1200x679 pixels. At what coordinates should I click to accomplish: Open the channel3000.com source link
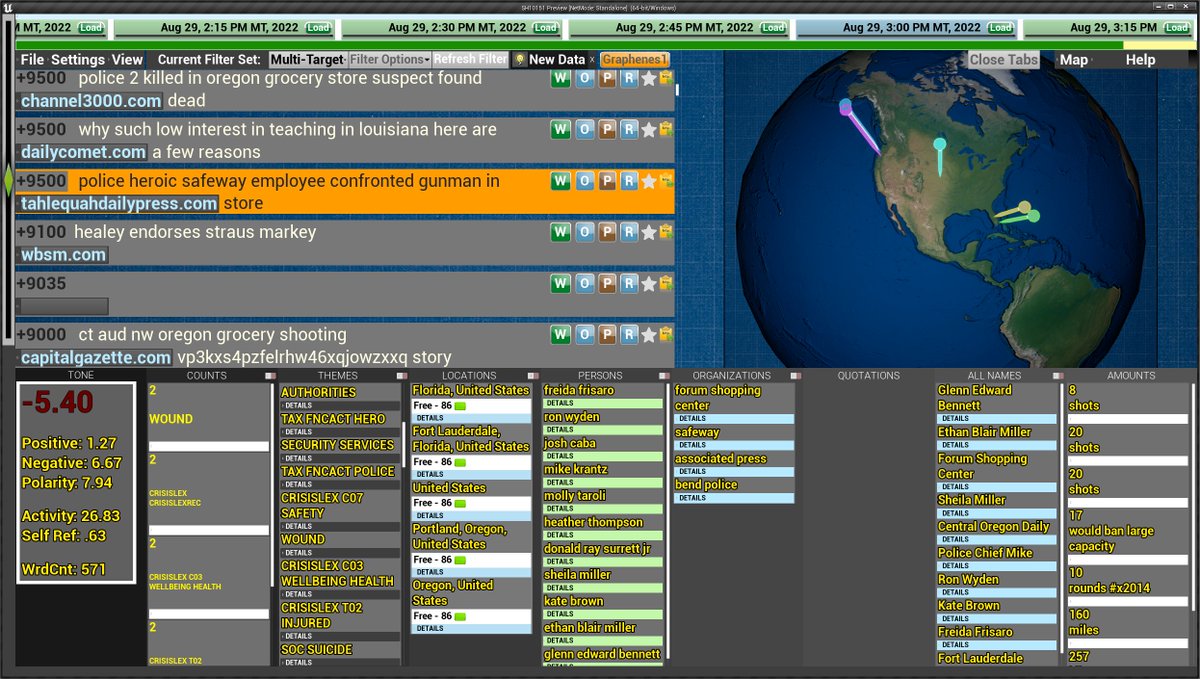click(x=91, y=101)
